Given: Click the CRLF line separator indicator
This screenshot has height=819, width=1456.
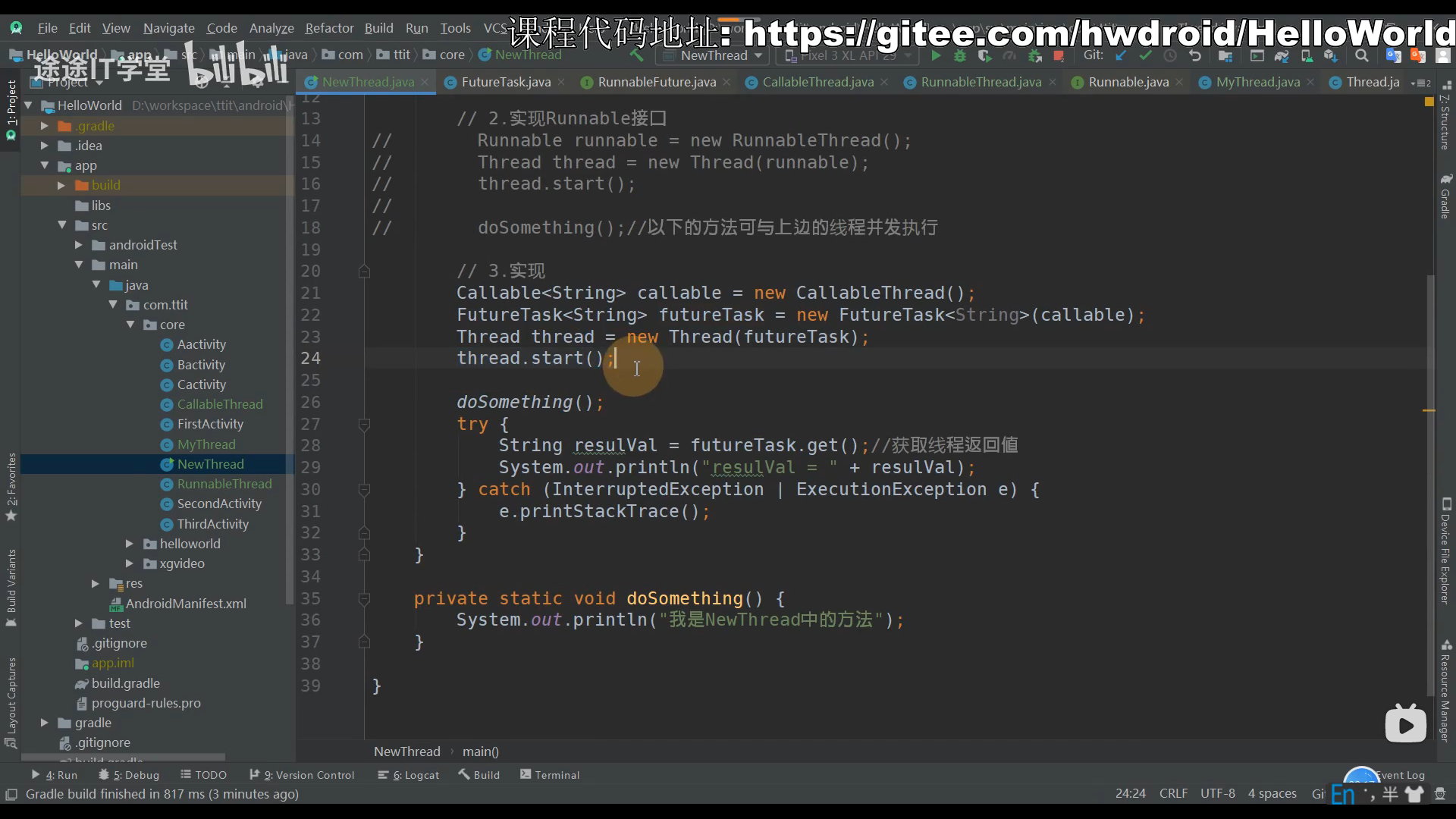Looking at the screenshot, I should point(1173,793).
